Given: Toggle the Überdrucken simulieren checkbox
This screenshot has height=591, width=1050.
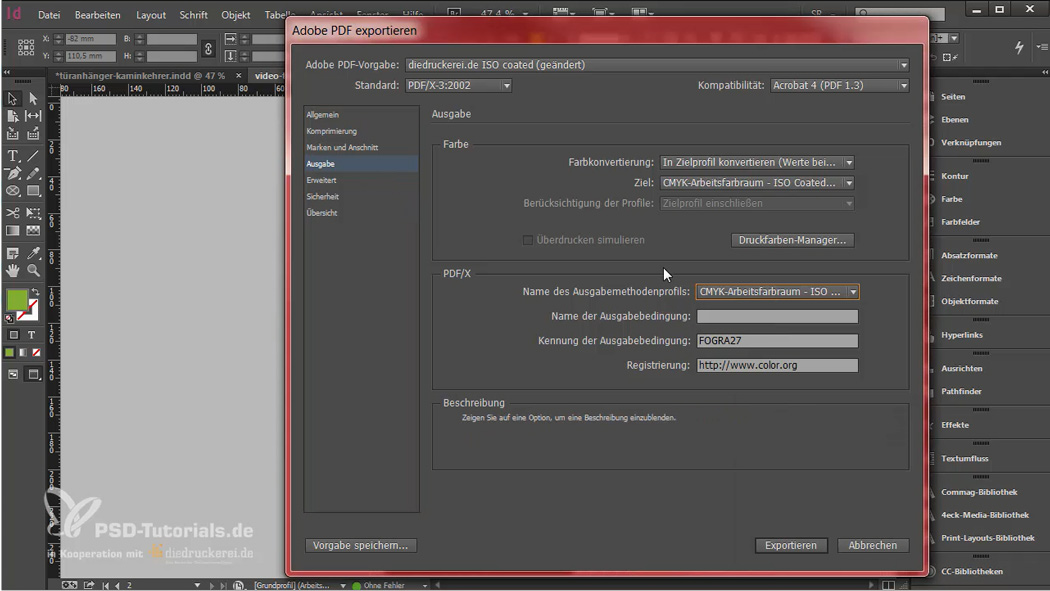Looking at the screenshot, I should (x=528, y=240).
